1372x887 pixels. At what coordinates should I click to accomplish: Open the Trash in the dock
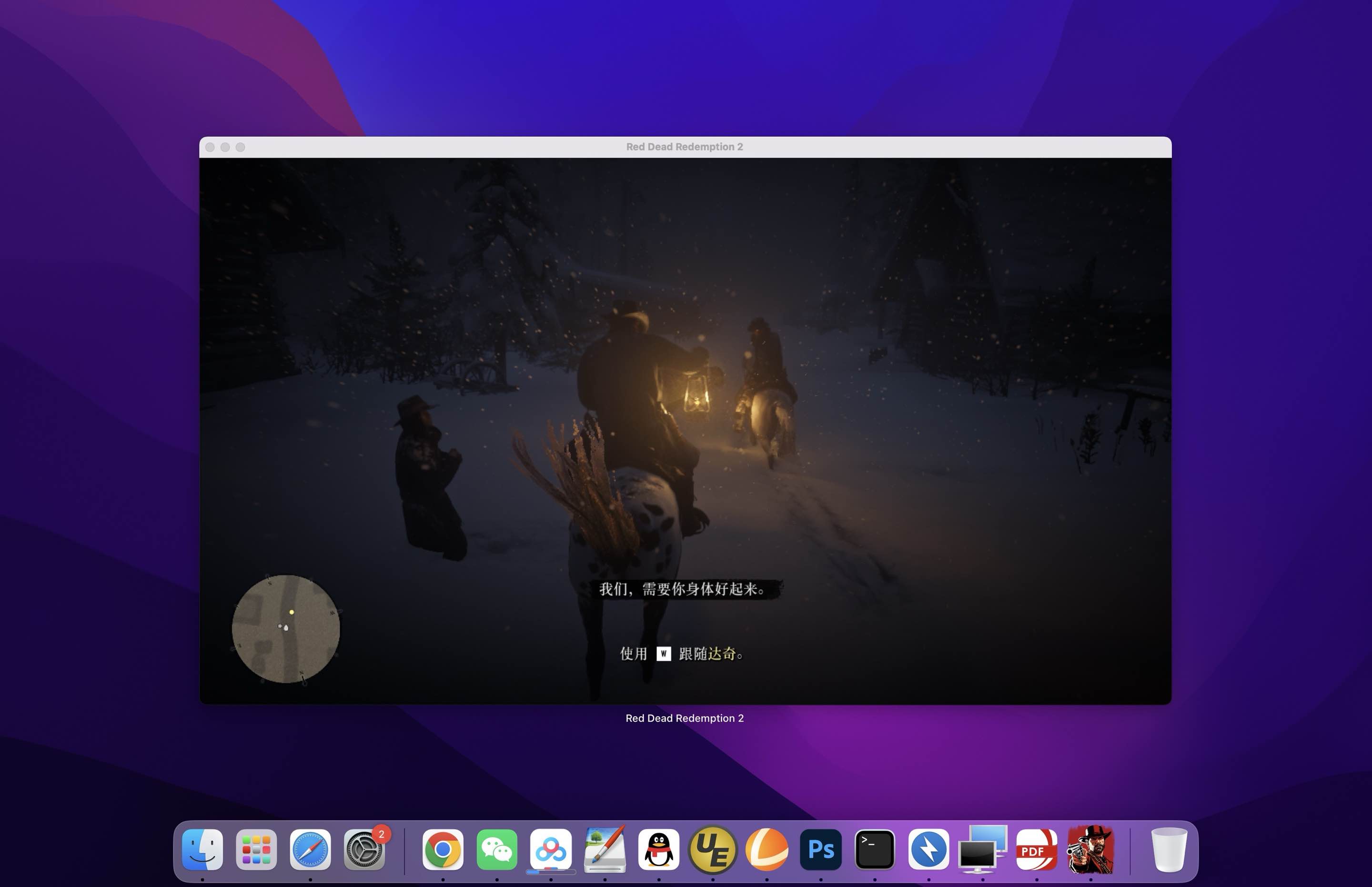(x=1169, y=849)
